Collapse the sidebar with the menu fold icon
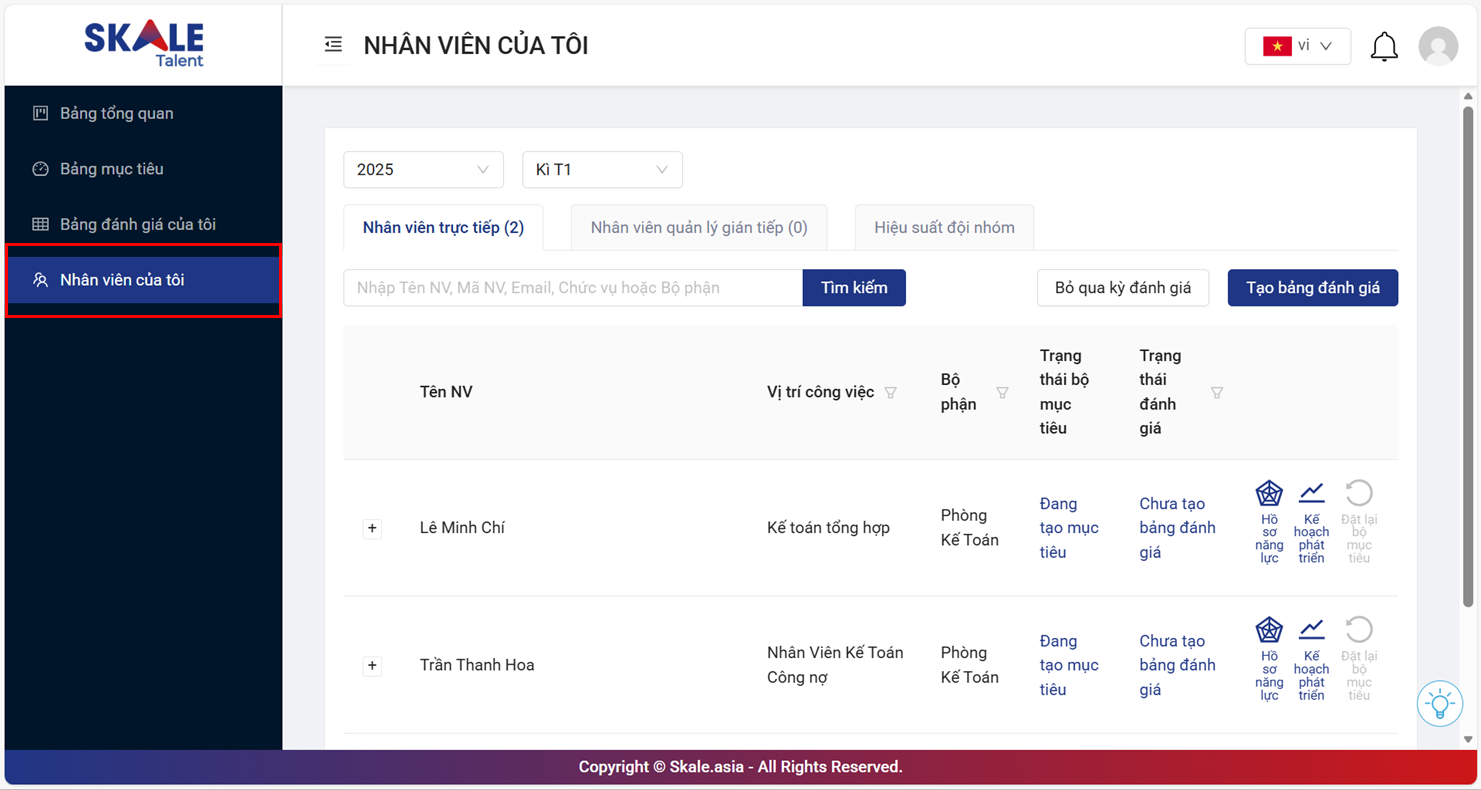The height and width of the screenshot is (790, 1481). pyautogui.click(x=333, y=45)
